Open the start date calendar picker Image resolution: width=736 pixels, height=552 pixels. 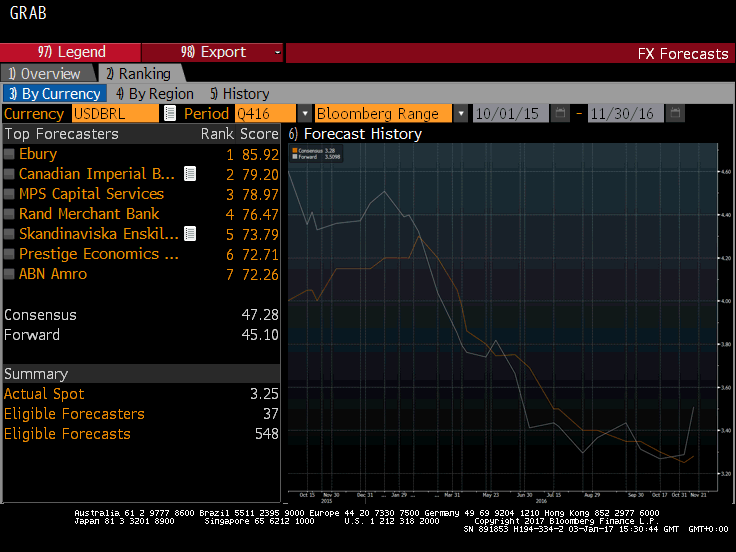(560, 113)
